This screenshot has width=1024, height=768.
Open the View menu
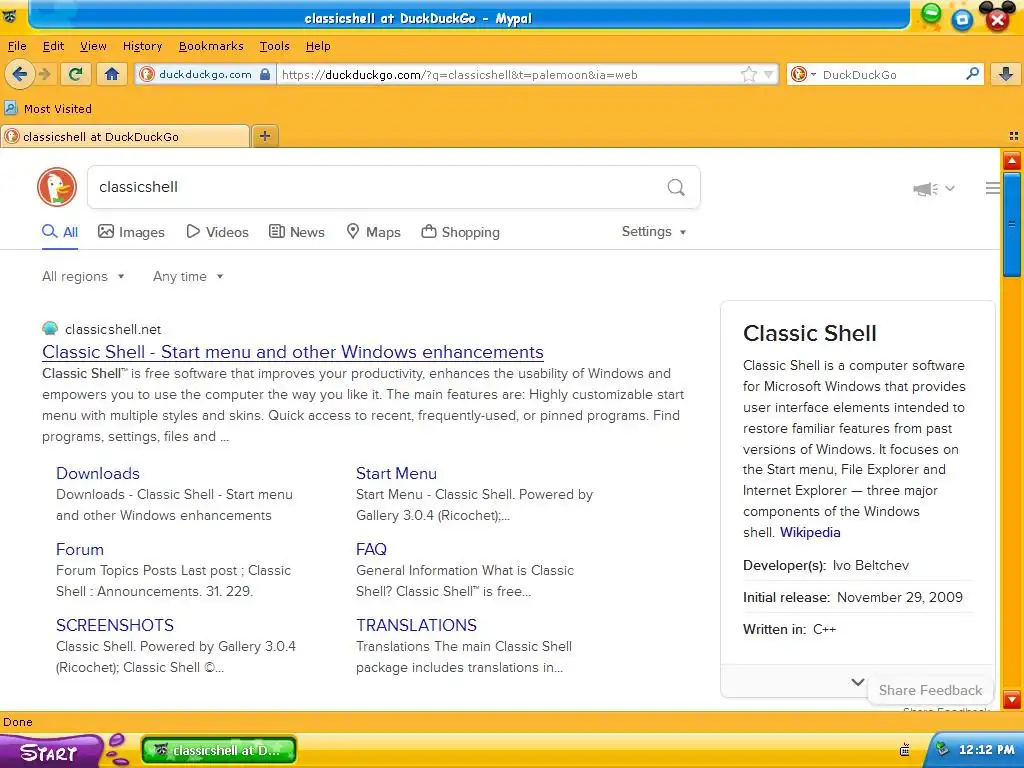93,46
